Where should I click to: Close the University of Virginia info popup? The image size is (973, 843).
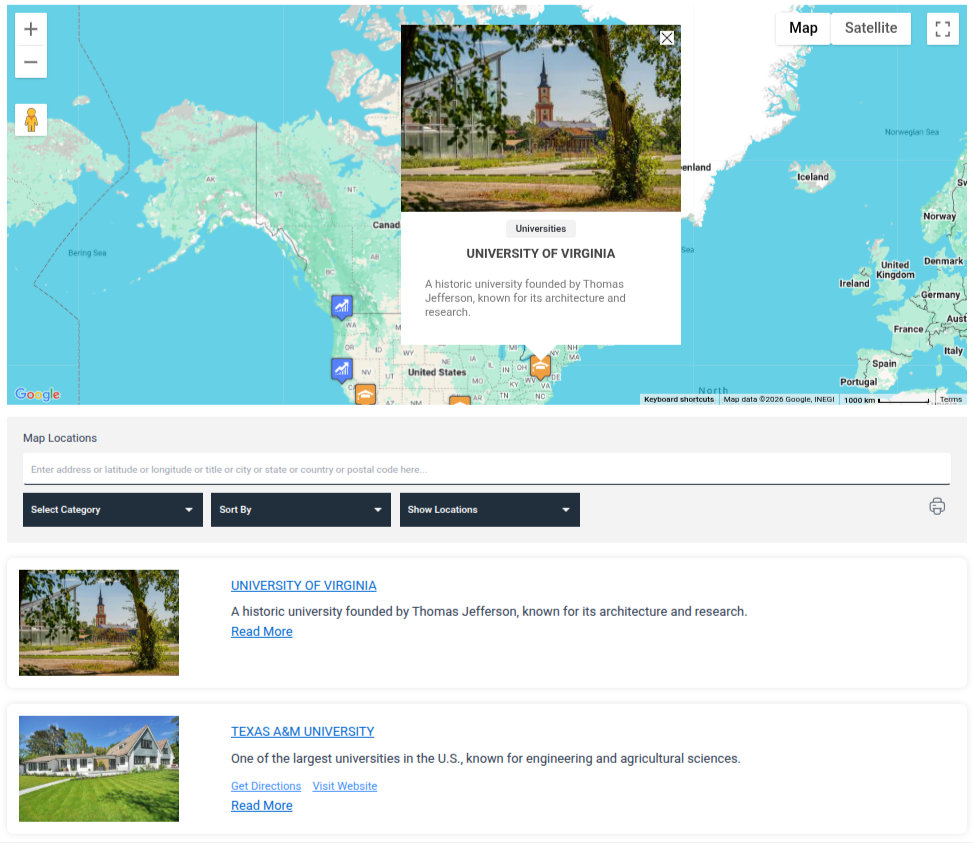click(667, 37)
